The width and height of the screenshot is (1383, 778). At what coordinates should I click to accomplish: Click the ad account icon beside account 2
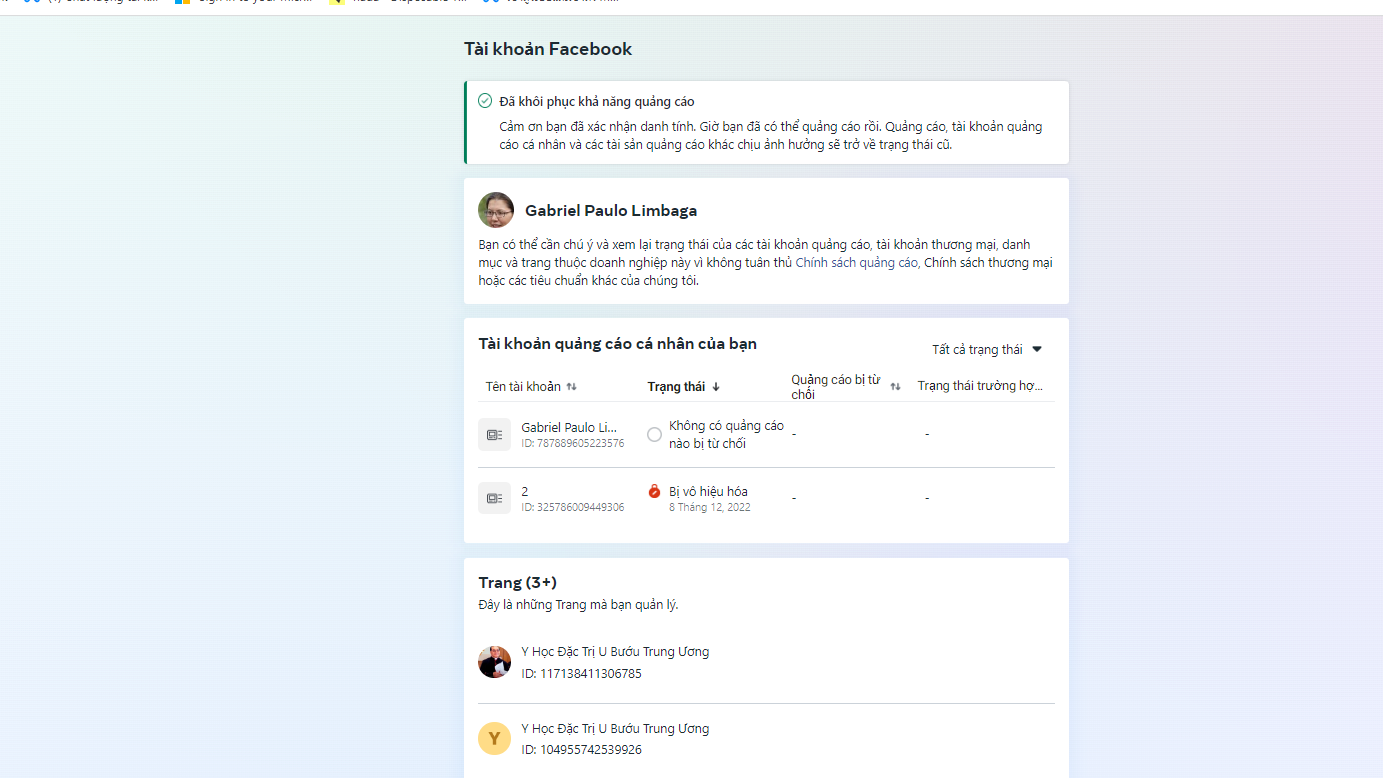click(494, 498)
